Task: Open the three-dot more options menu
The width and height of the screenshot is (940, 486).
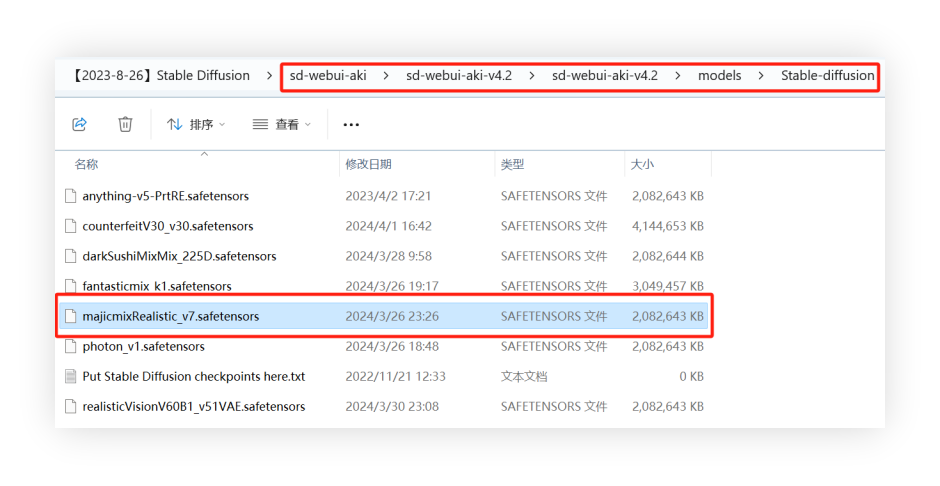Action: point(351,125)
